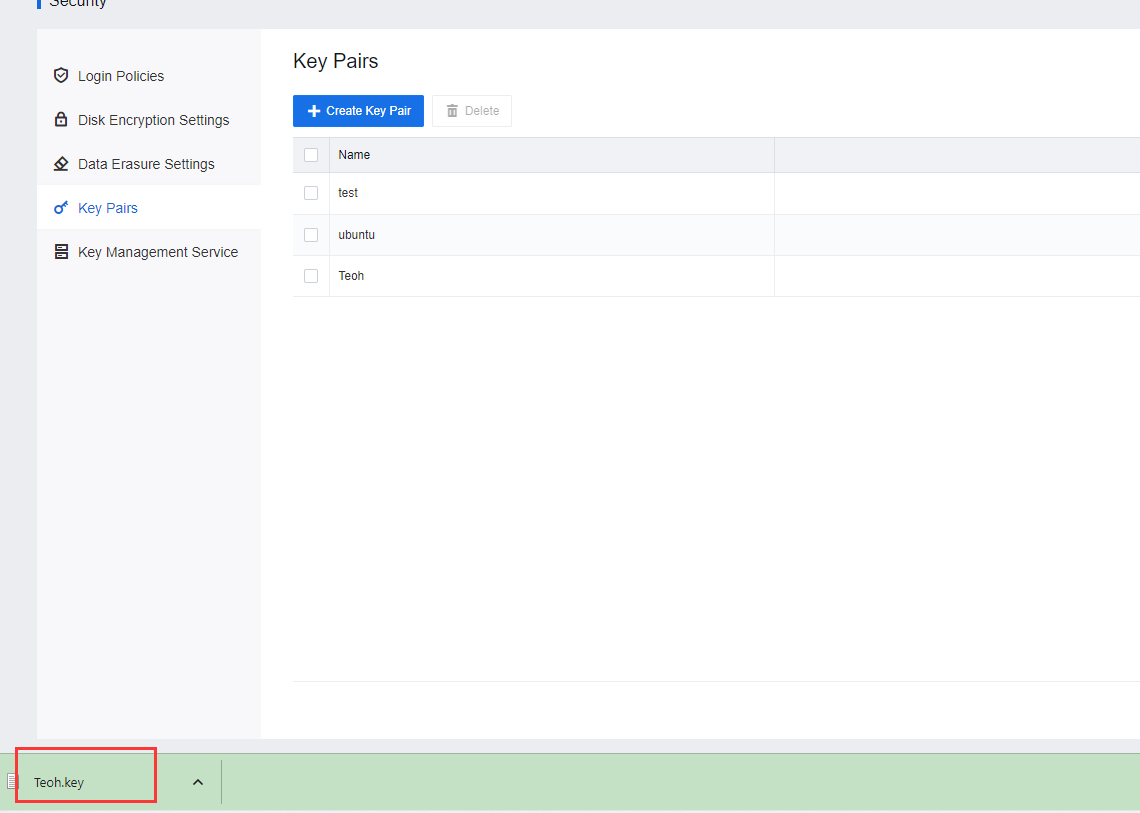Open the downloaded Teoh.key file
The height and width of the screenshot is (813, 1140).
click(60, 782)
